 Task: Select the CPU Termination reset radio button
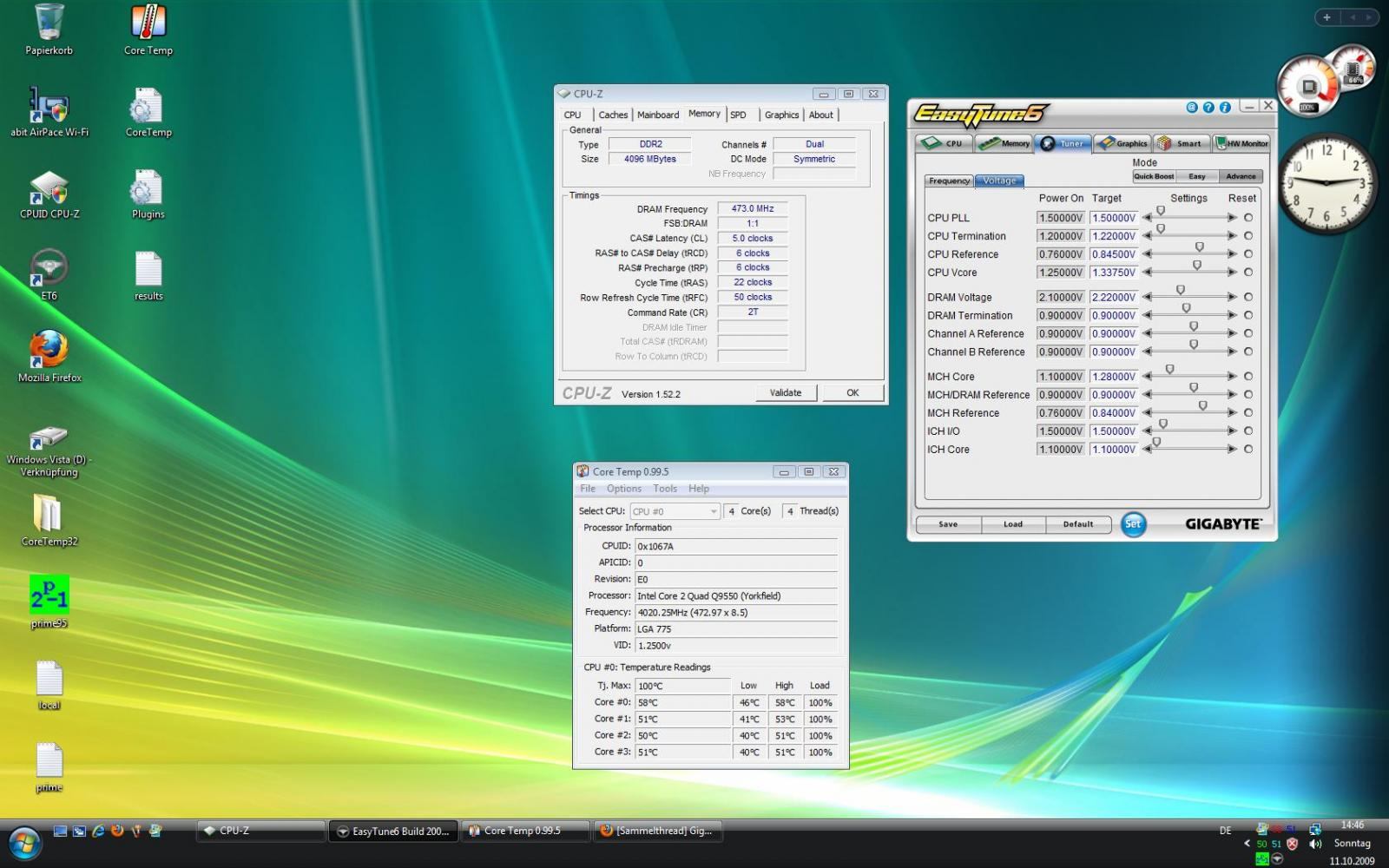click(x=1248, y=236)
